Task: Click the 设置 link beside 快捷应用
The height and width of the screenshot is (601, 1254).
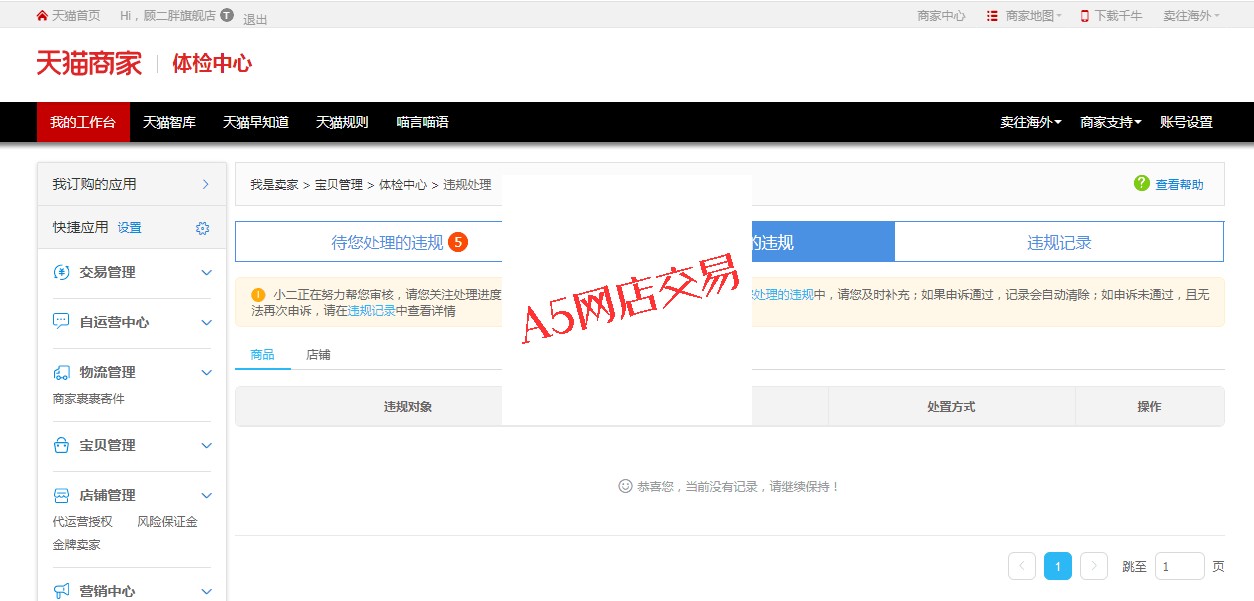Action: 130,228
